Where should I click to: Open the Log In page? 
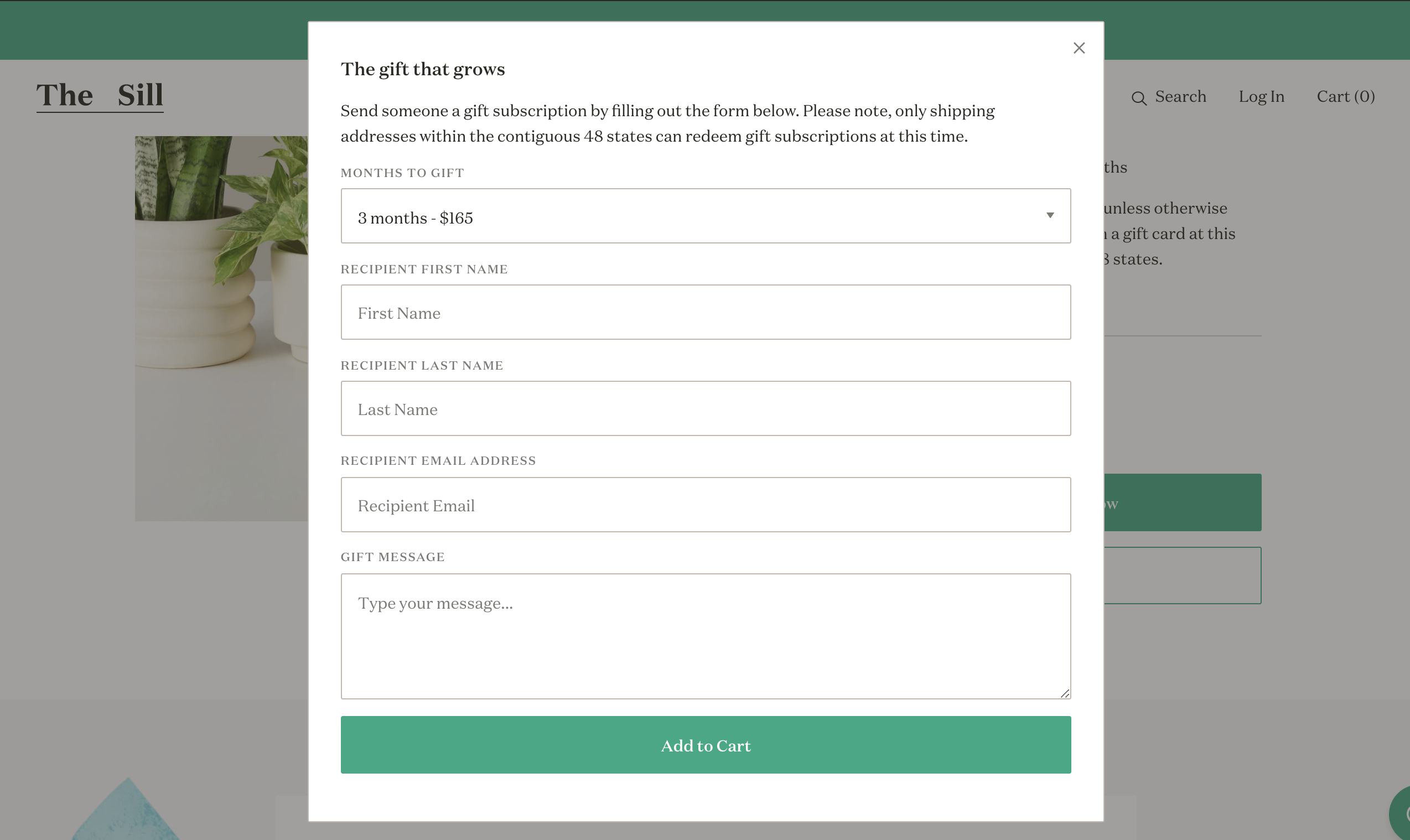click(x=1261, y=97)
